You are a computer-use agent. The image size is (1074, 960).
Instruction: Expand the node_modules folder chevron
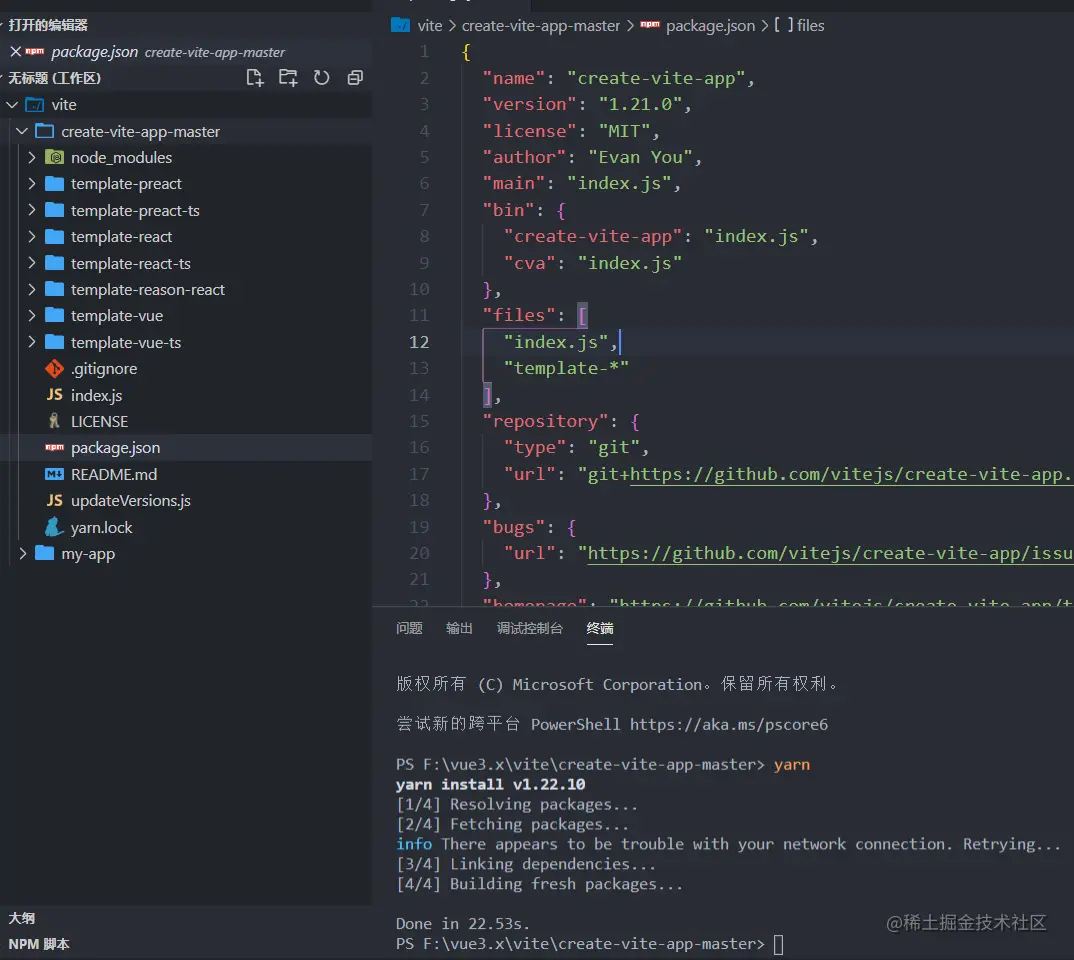[32, 157]
